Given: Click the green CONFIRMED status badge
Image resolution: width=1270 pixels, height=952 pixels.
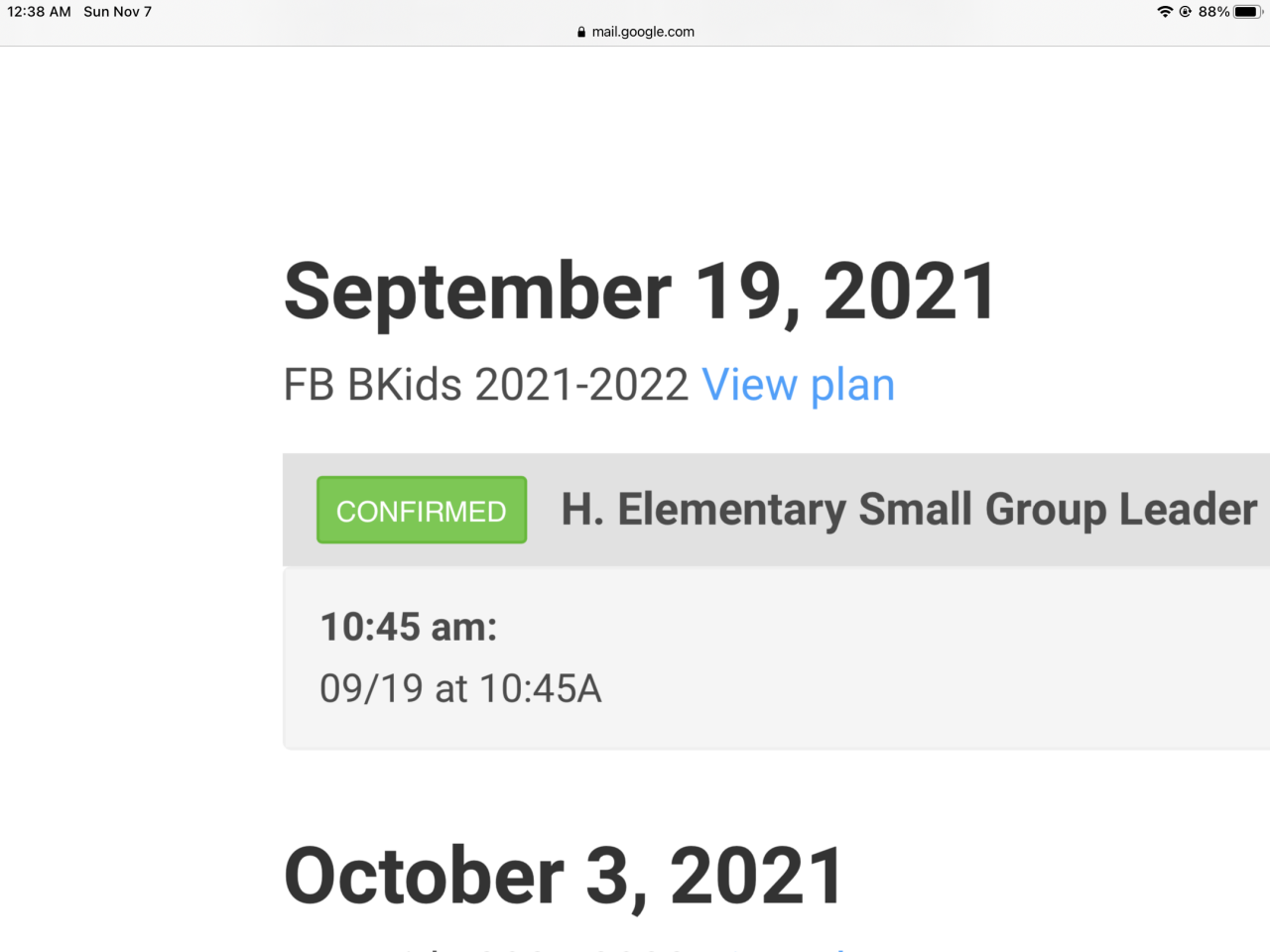Looking at the screenshot, I should 422,511.
